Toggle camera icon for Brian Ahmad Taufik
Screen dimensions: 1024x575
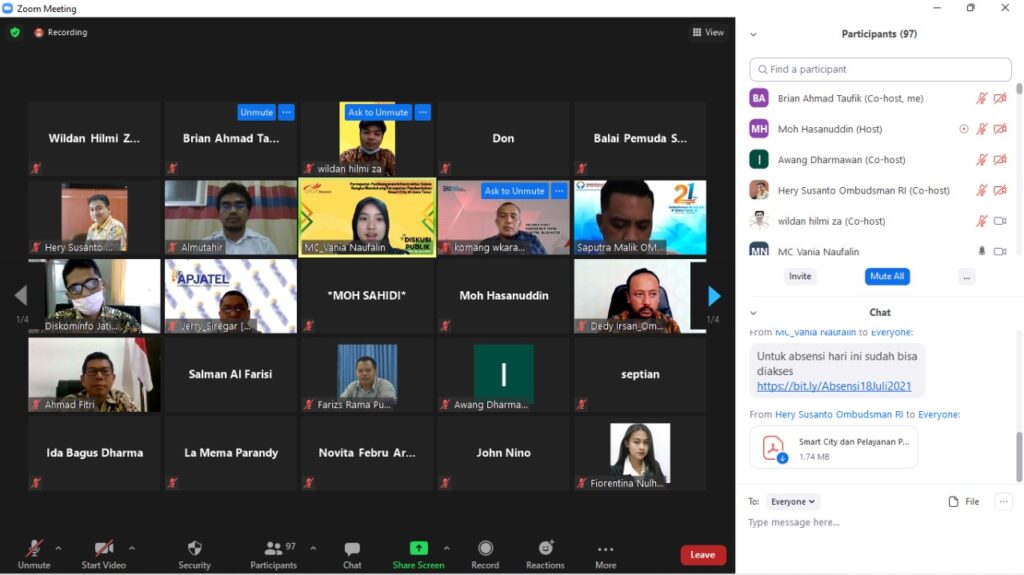[1000, 99]
